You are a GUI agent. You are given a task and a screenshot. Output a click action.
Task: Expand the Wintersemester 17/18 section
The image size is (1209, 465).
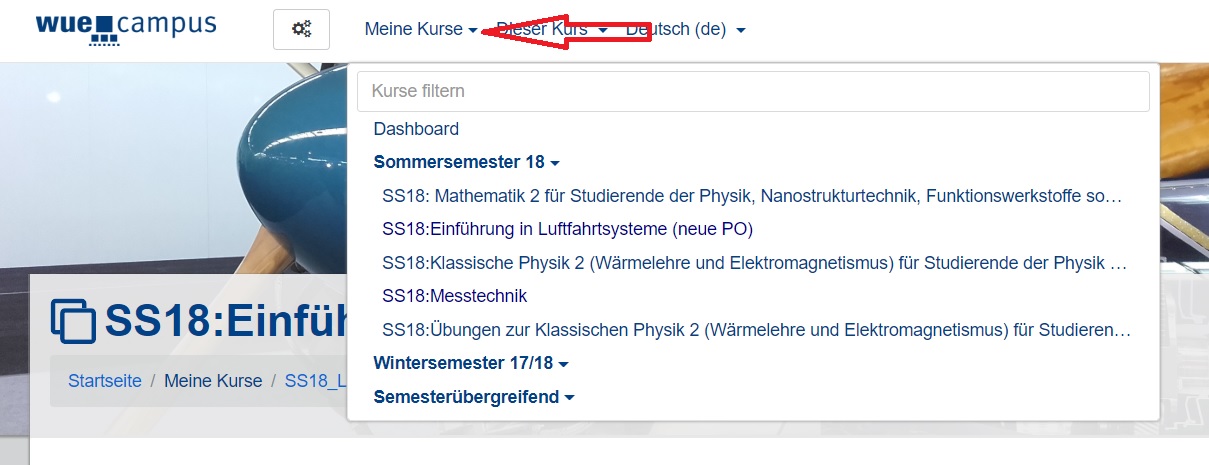click(470, 363)
